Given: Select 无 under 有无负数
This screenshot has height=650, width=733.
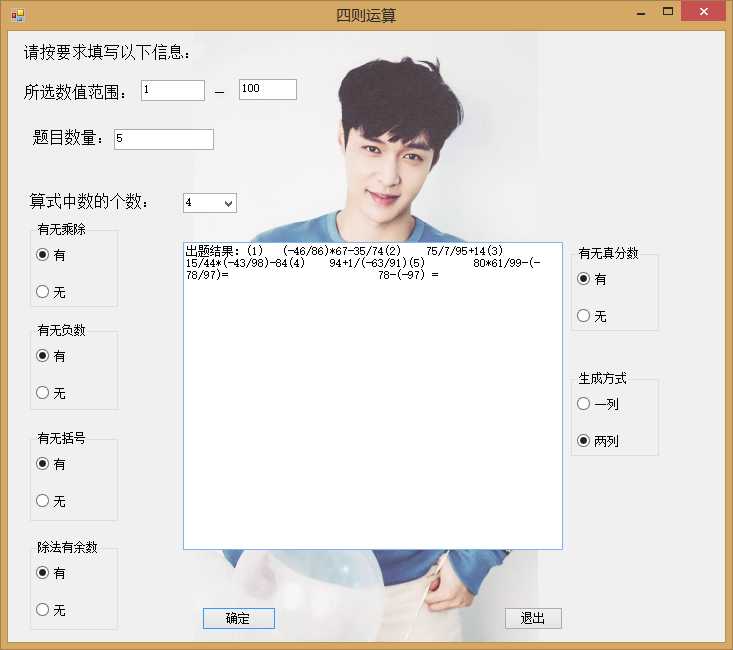Looking at the screenshot, I should (x=50, y=393).
